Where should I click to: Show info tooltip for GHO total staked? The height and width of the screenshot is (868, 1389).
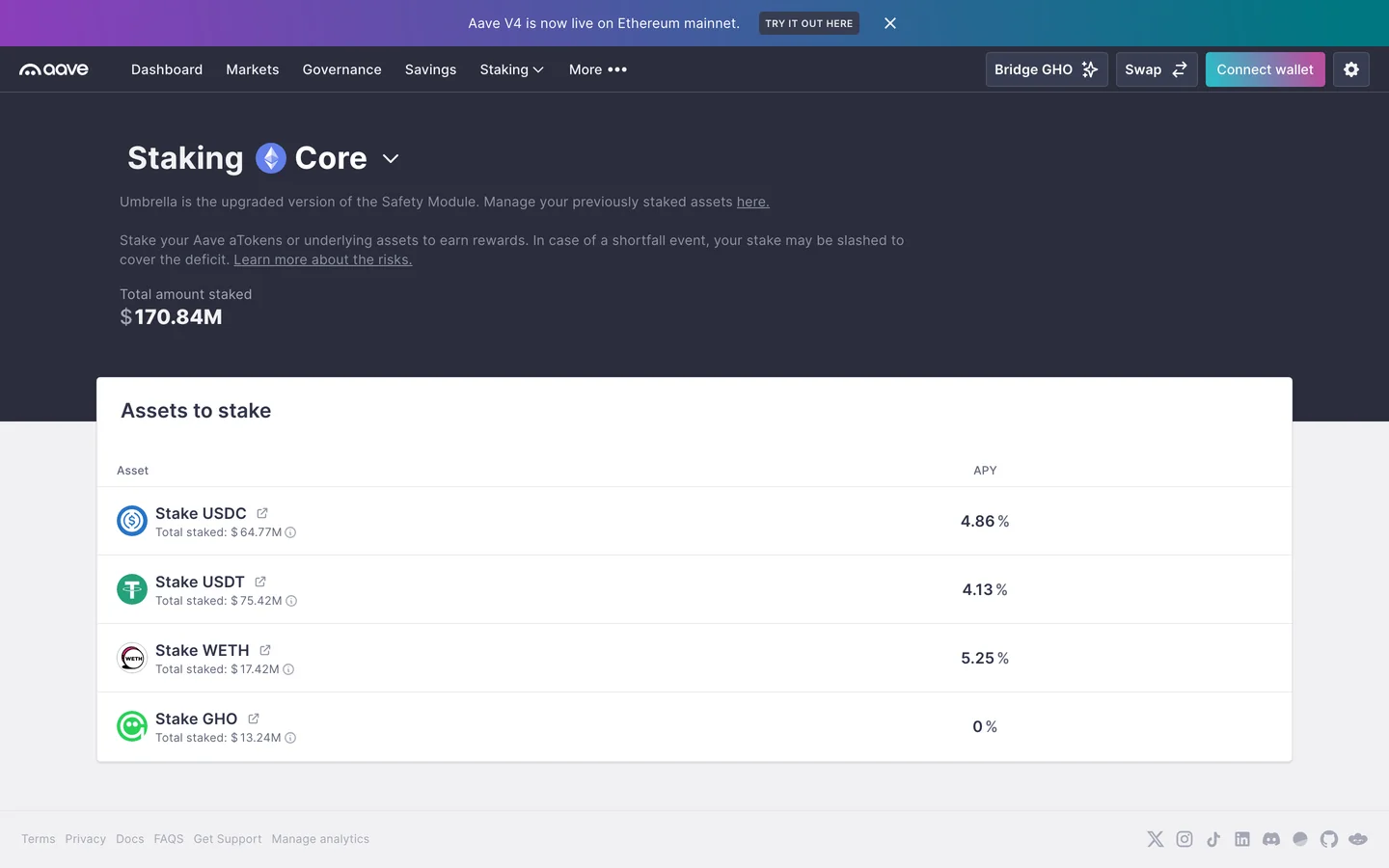coord(290,738)
